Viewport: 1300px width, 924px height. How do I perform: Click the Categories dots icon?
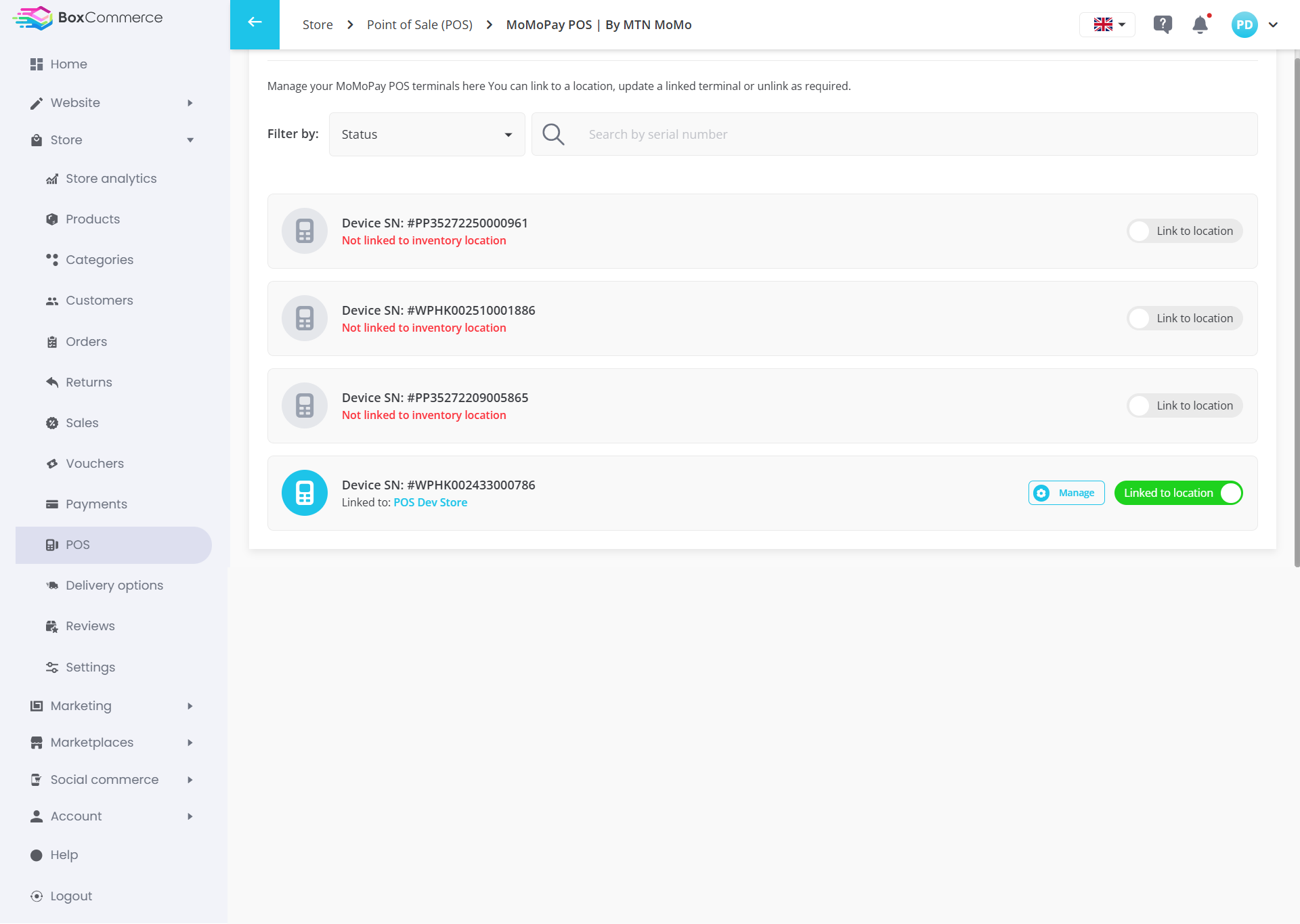pyautogui.click(x=52, y=260)
